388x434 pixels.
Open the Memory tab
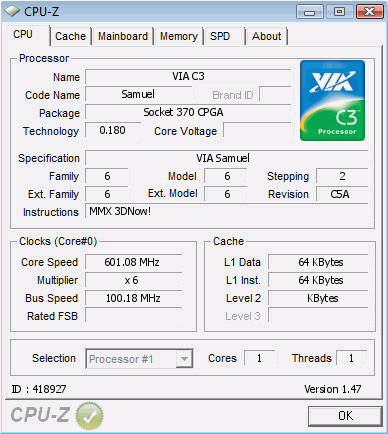[179, 36]
